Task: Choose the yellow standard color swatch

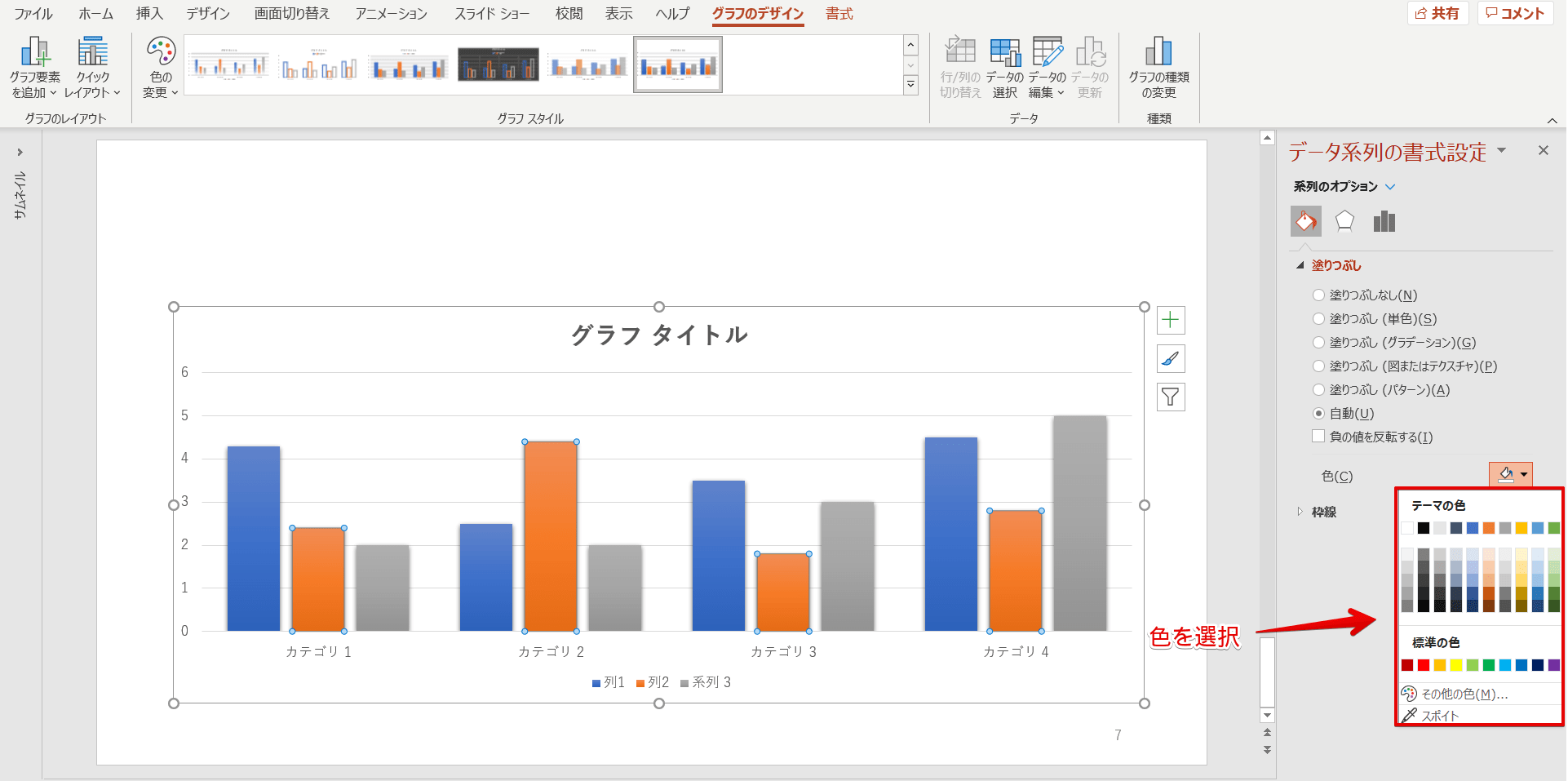Action: pos(1456,665)
